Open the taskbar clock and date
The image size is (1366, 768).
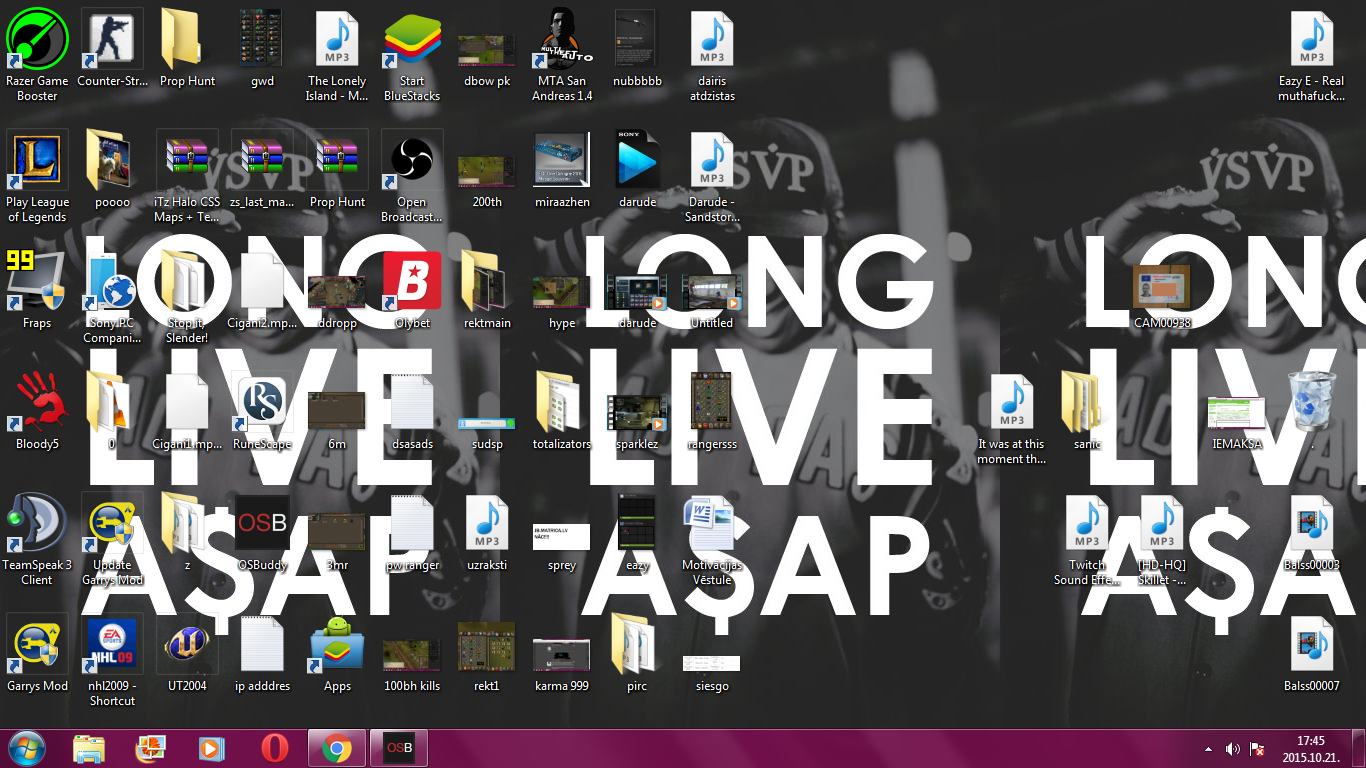[1311, 749]
